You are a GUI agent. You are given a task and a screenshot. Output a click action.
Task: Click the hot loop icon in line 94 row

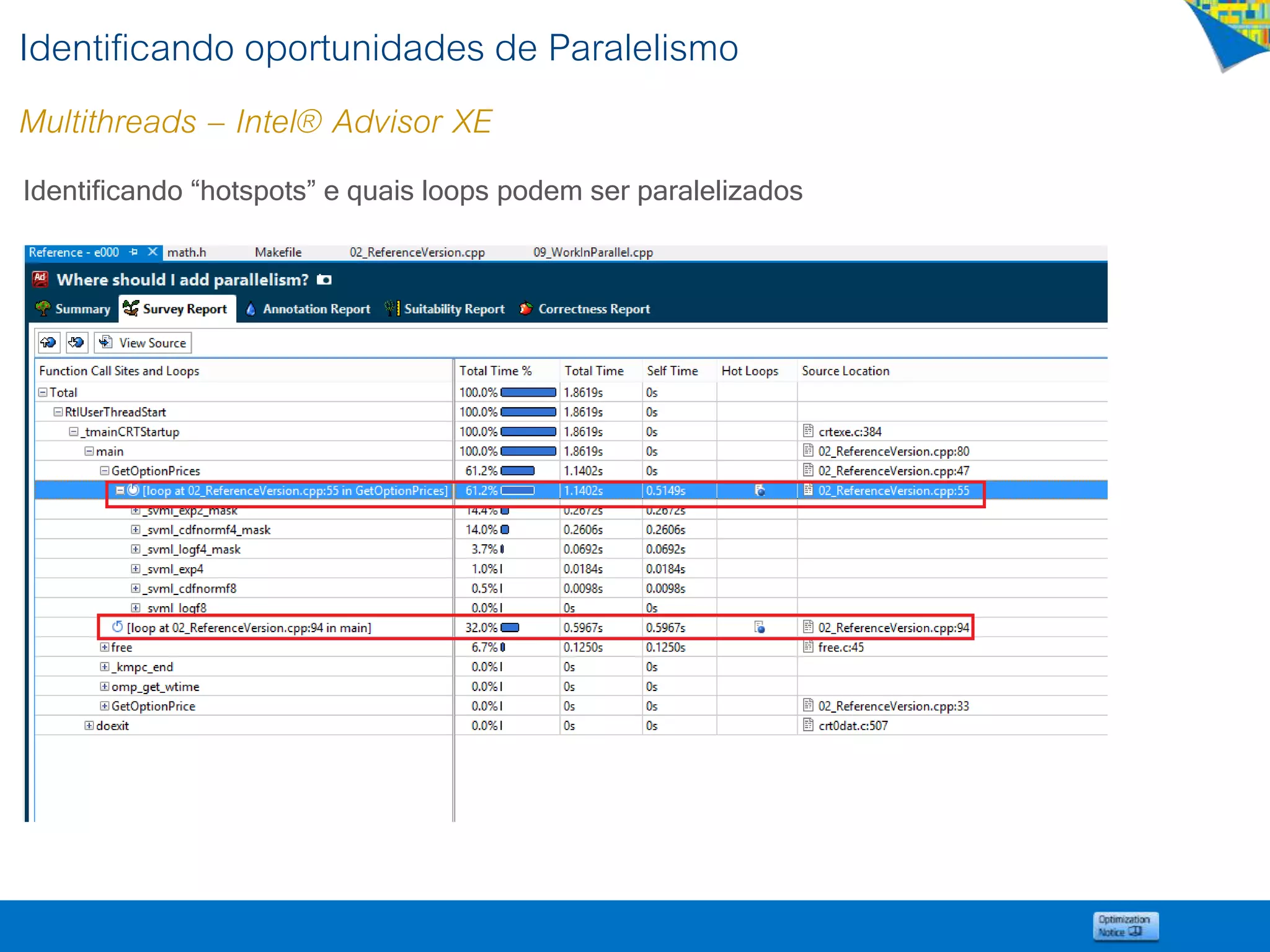click(x=760, y=628)
